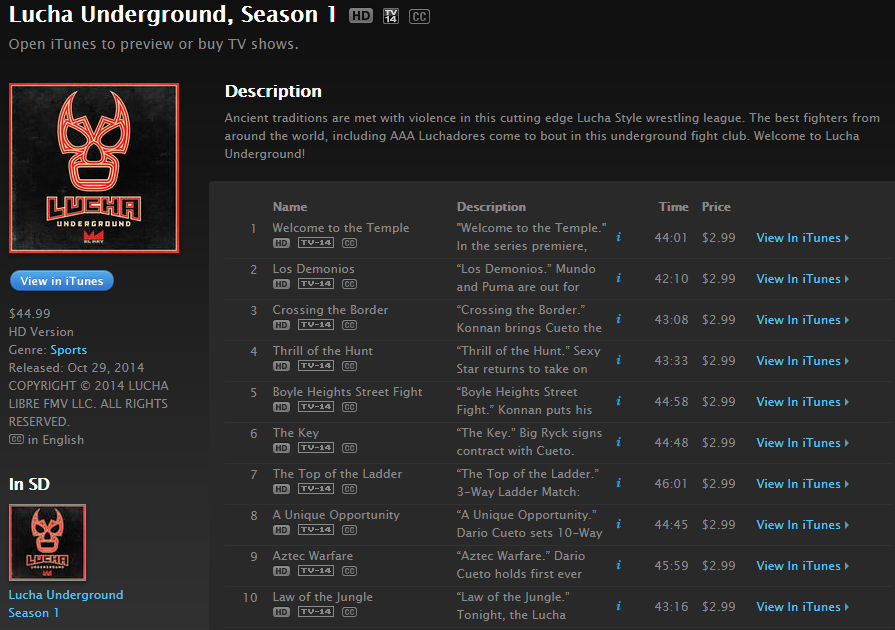
Task: Click info icon for The Key episode
Action: pos(619,442)
